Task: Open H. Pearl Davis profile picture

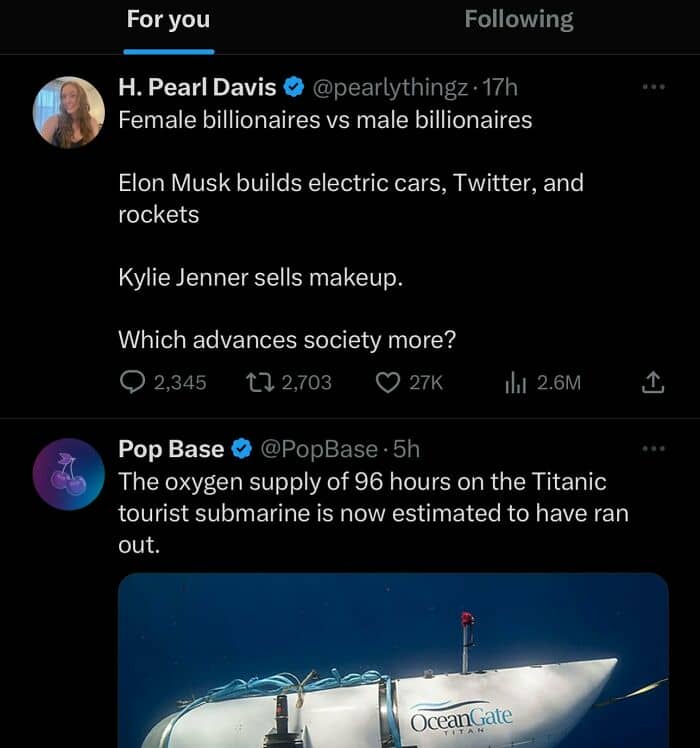Action: (69, 113)
